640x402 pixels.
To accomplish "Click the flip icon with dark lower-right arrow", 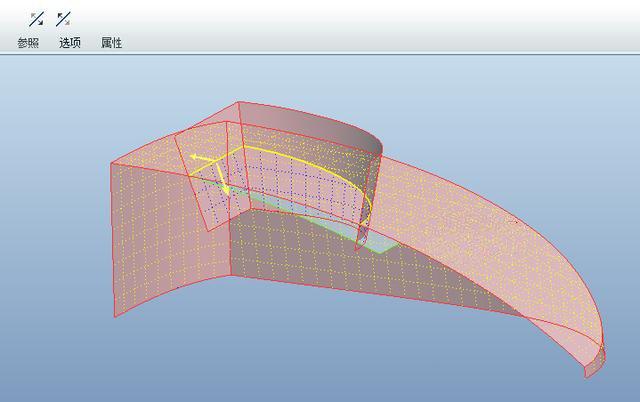I will (x=37, y=19).
